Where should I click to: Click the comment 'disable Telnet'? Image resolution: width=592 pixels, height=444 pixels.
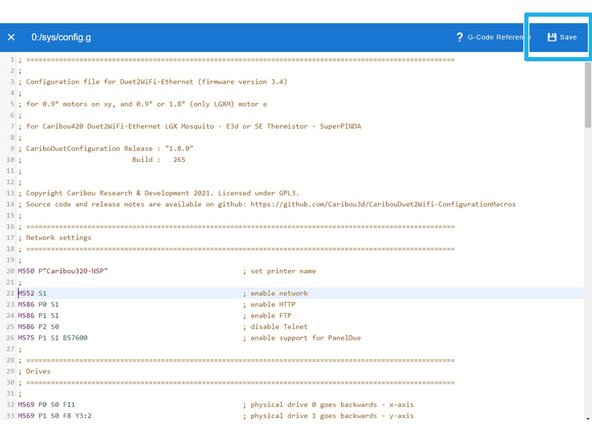(279, 327)
